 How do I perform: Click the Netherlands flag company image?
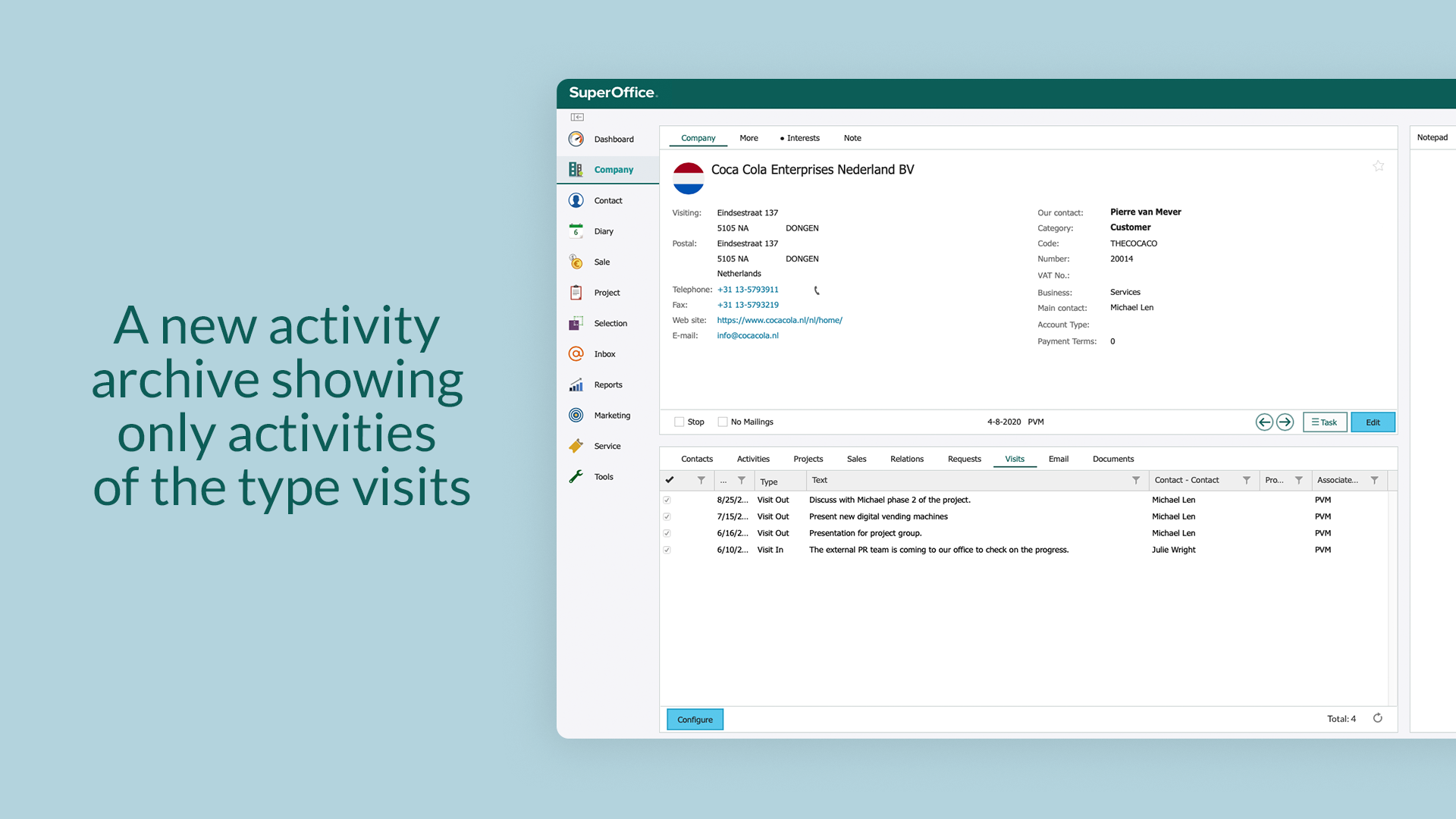coord(689,179)
